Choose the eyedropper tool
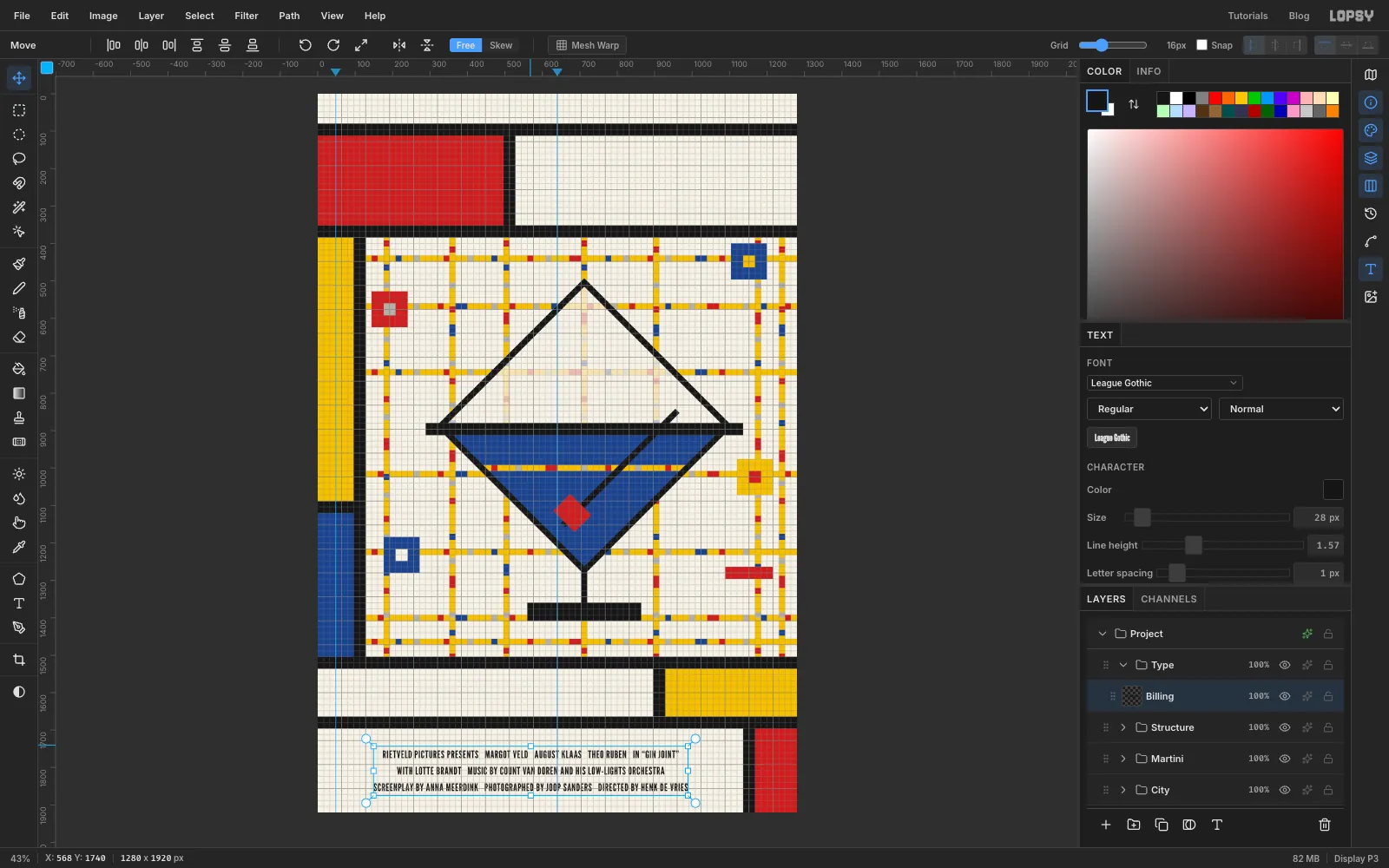 click(x=19, y=547)
